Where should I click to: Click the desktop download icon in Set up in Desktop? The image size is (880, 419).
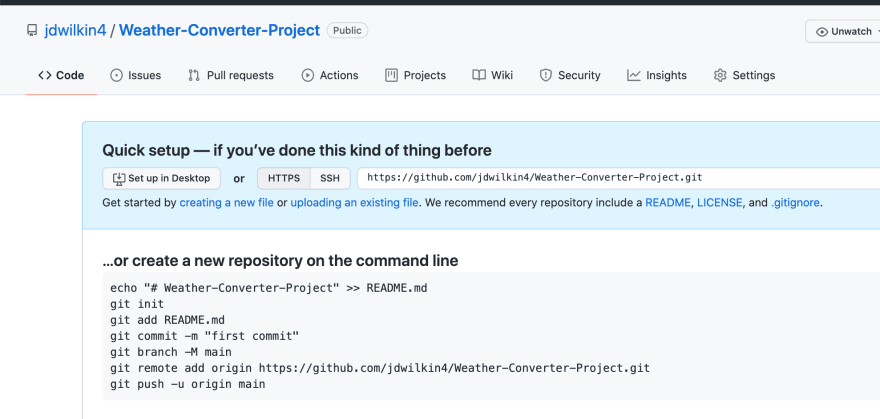(x=119, y=178)
